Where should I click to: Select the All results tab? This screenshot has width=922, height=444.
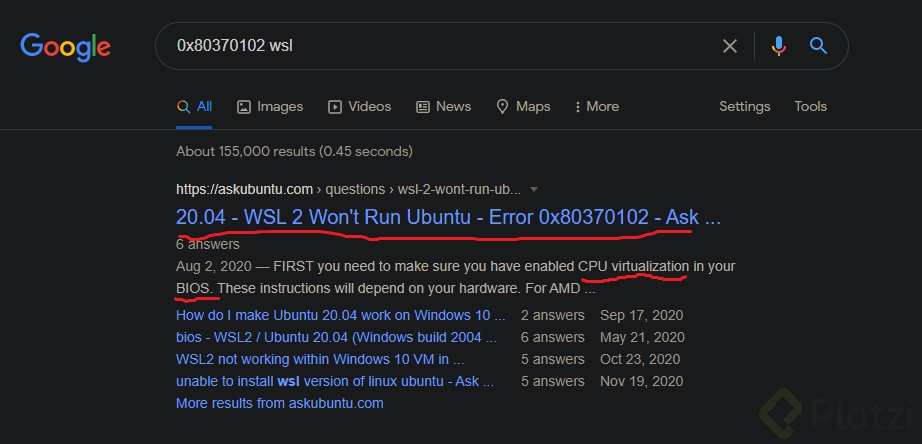tap(195, 106)
